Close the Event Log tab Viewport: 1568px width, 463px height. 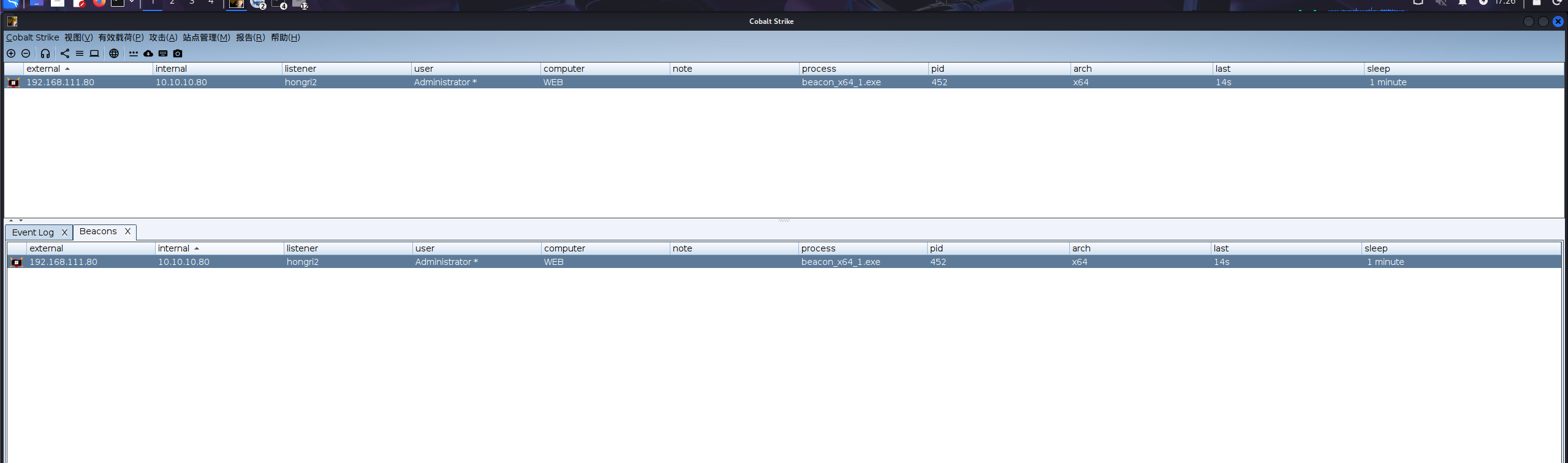click(64, 232)
